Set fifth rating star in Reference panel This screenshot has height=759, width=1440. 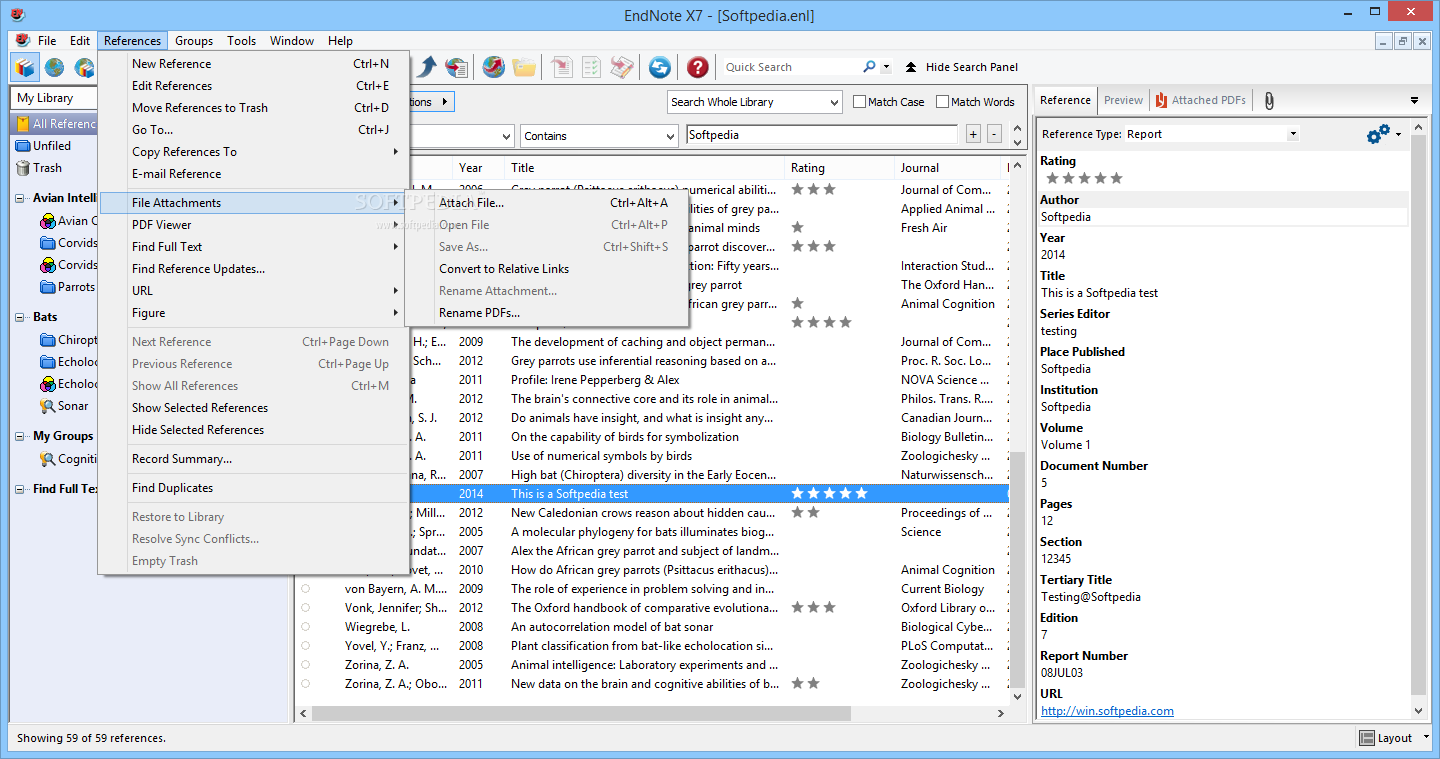point(1116,178)
